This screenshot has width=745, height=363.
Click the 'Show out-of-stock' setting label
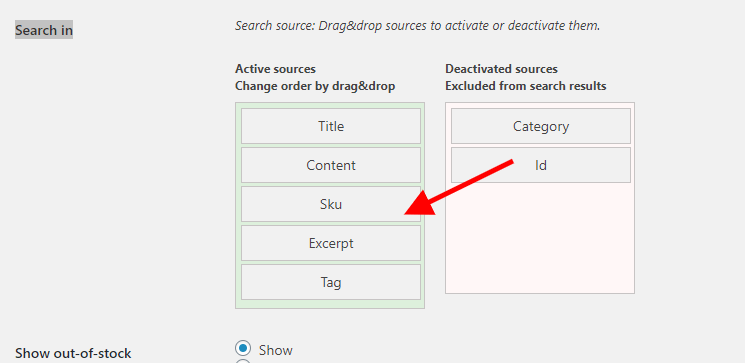click(x=73, y=353)
